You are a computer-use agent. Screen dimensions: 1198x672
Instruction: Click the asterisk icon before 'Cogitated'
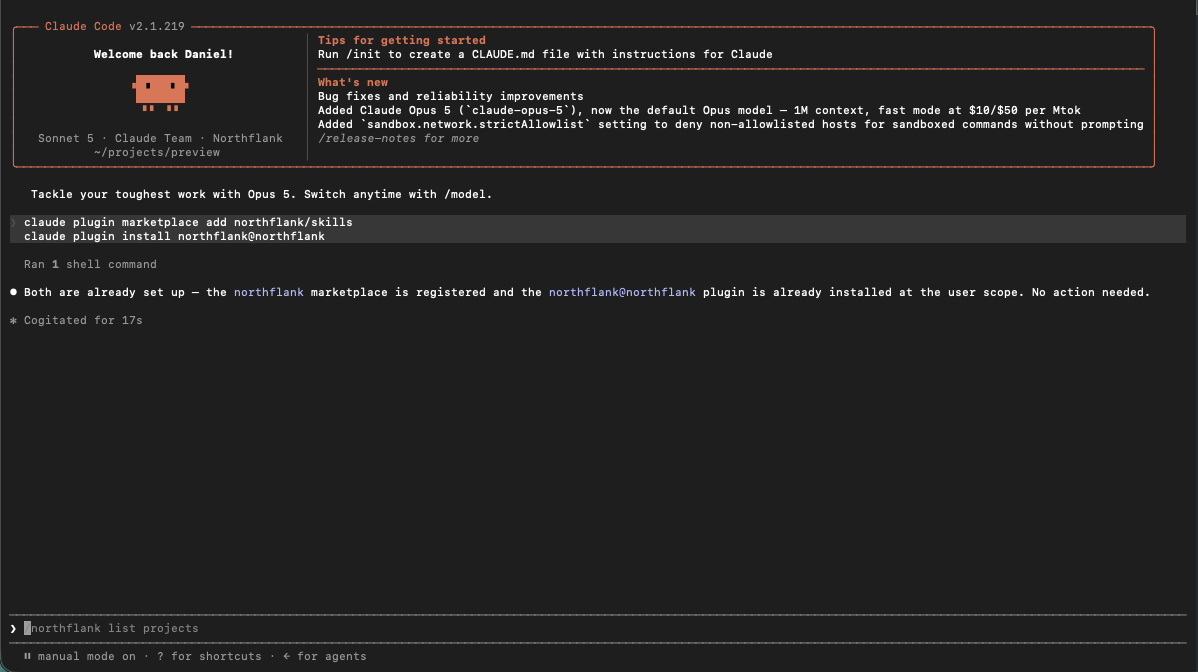(13, 320)
